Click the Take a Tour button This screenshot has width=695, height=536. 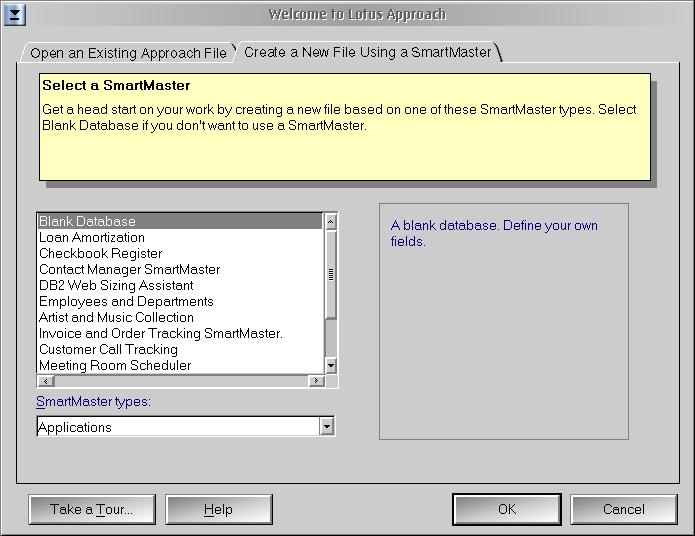[92, 509]
